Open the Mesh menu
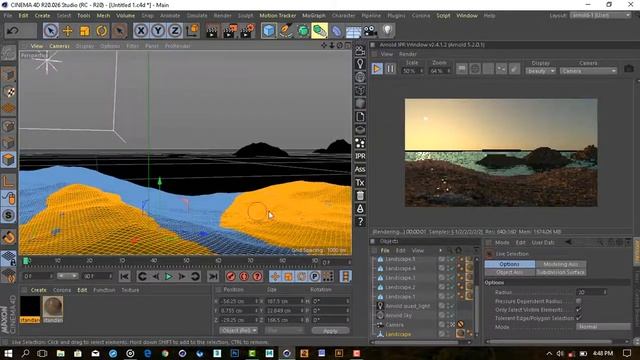The image size is (640, 360). pyautogui.click(x=103, y=16)
